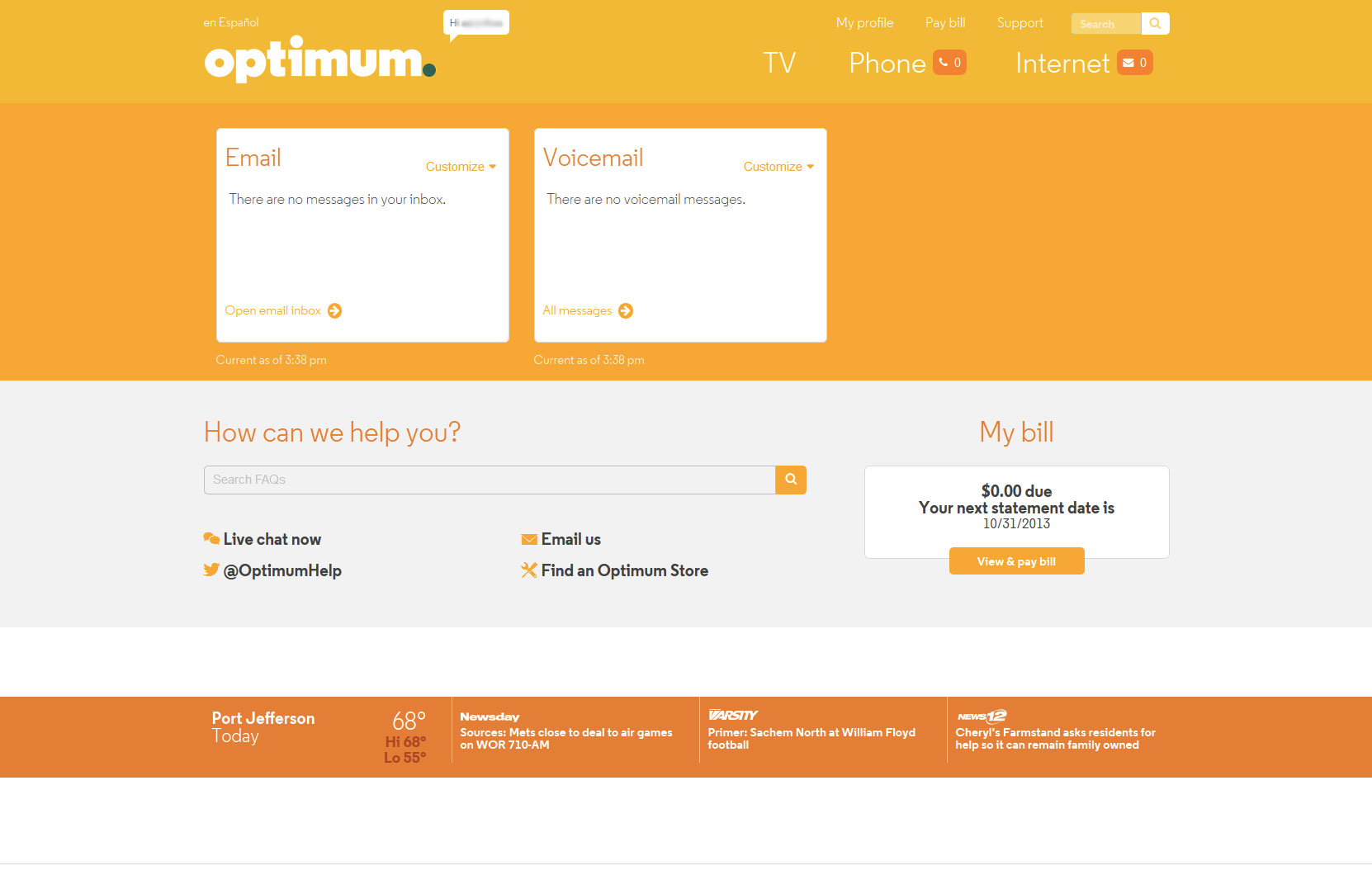Click the Optimum logo

point(319,59)
